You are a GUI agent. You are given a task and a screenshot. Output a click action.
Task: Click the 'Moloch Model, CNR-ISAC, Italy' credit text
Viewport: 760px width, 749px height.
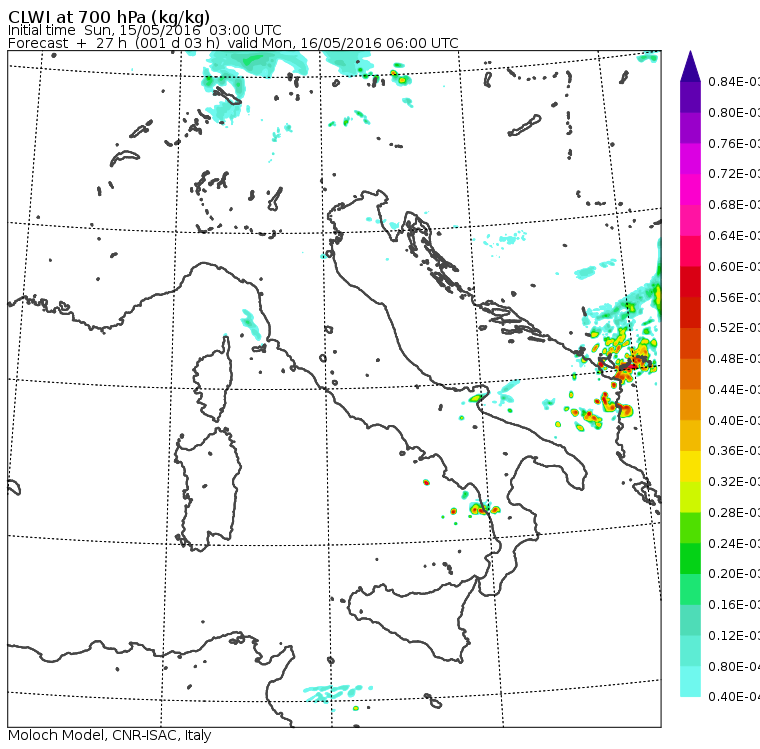[110, 735]
